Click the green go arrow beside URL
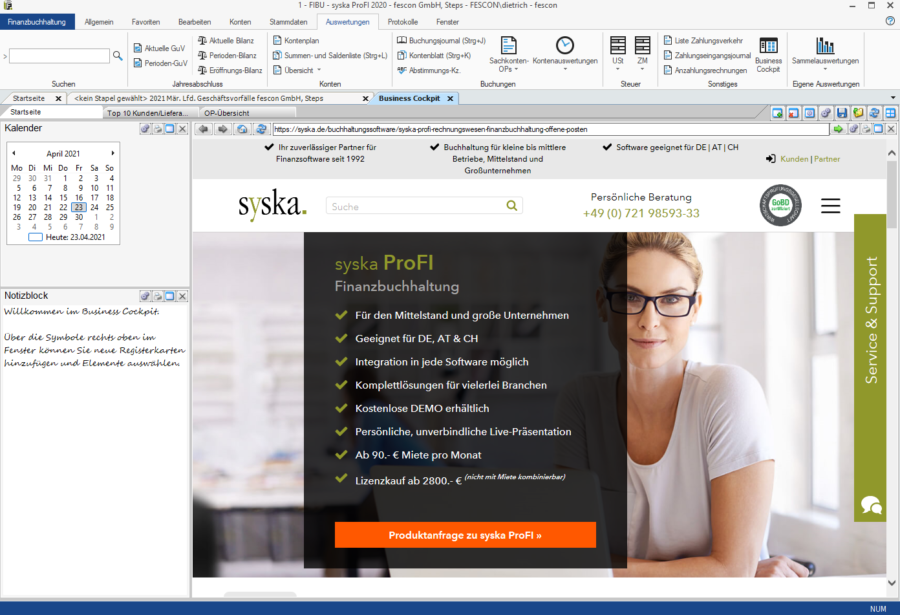The image size is (900, 615). coord(839,129)
